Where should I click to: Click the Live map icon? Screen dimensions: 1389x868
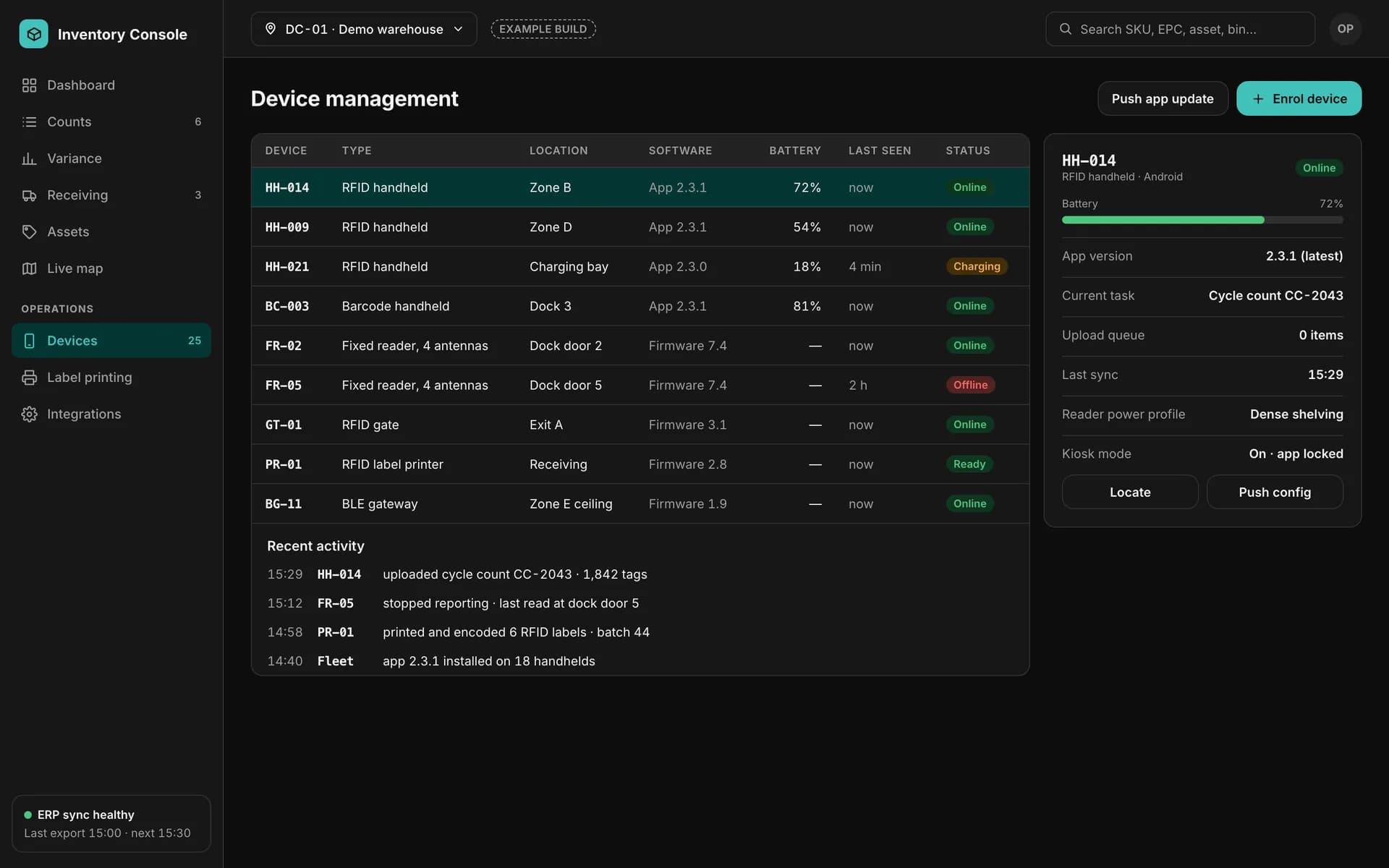(x=29, y=268)
